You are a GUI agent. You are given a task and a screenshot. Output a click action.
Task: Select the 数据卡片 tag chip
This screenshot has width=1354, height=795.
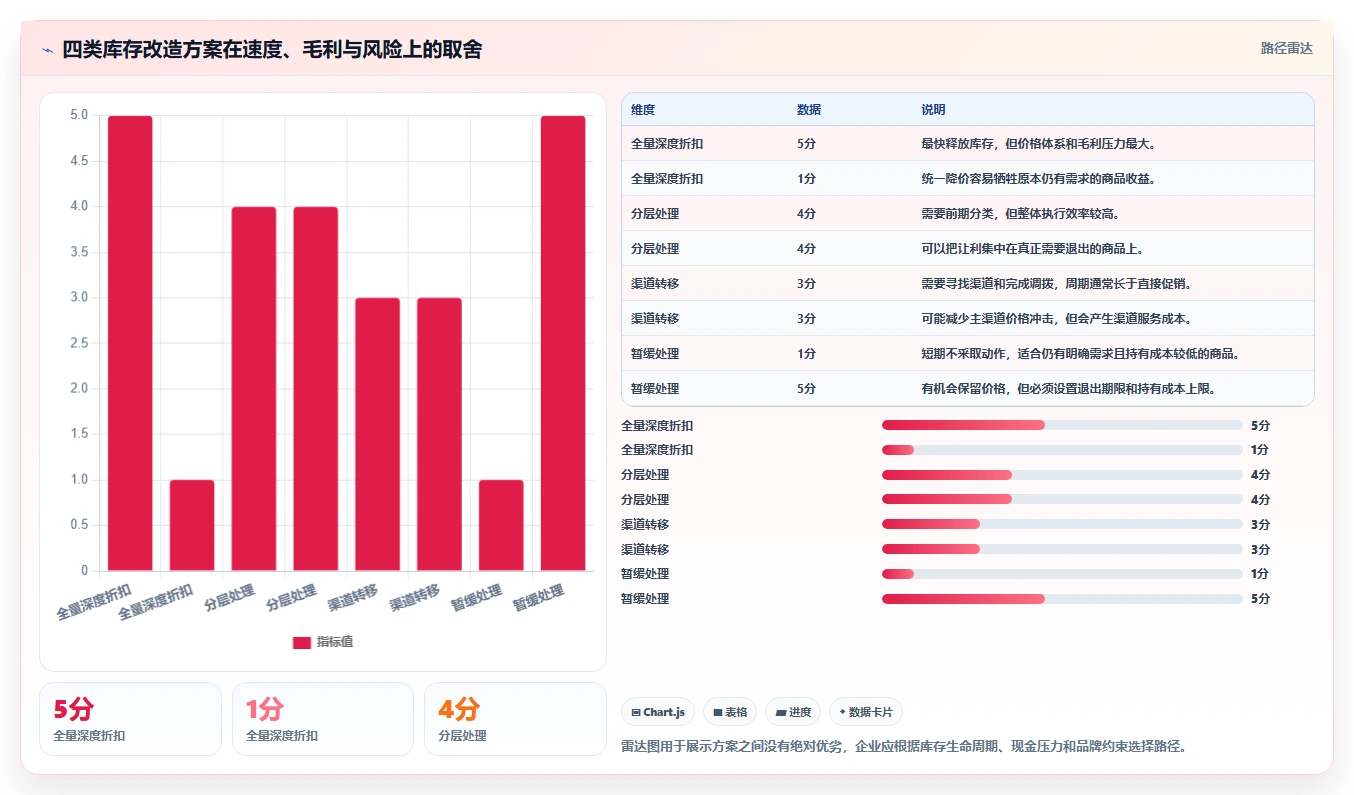pos(866,712)
